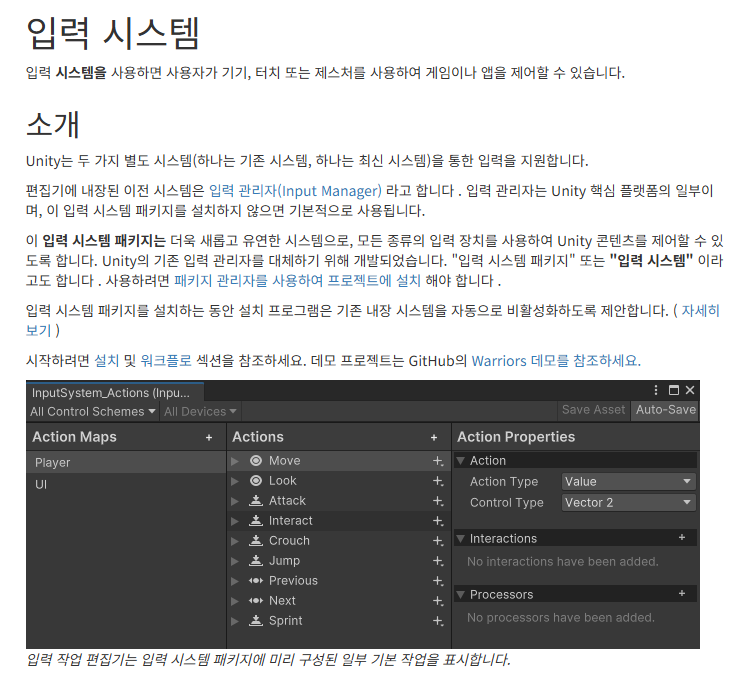This screenshot has width=738, height=677.
Task: Add a new action in Actions header
Action: [x=433, y=438]
